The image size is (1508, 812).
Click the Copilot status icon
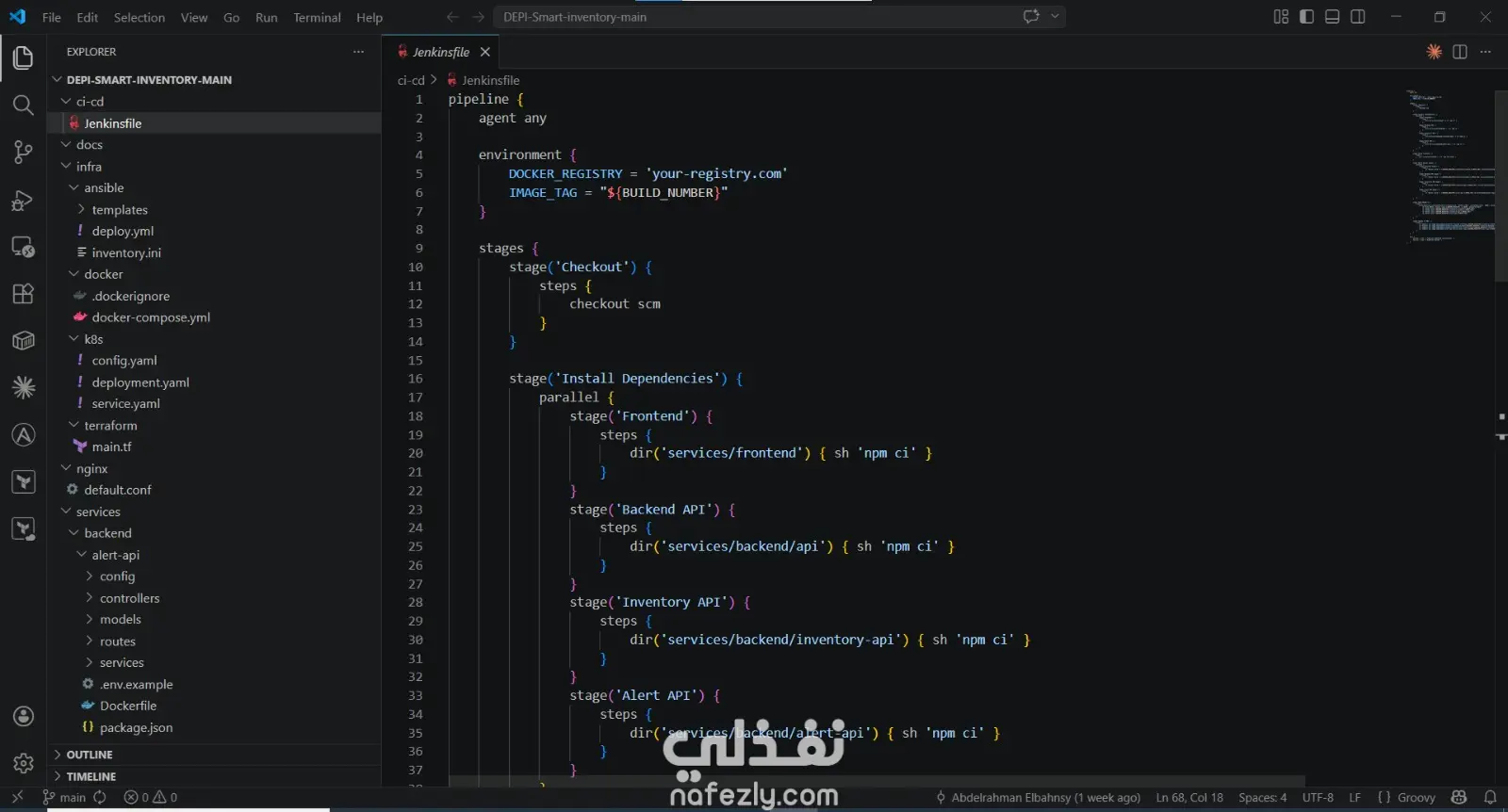tap(1459, 798)
